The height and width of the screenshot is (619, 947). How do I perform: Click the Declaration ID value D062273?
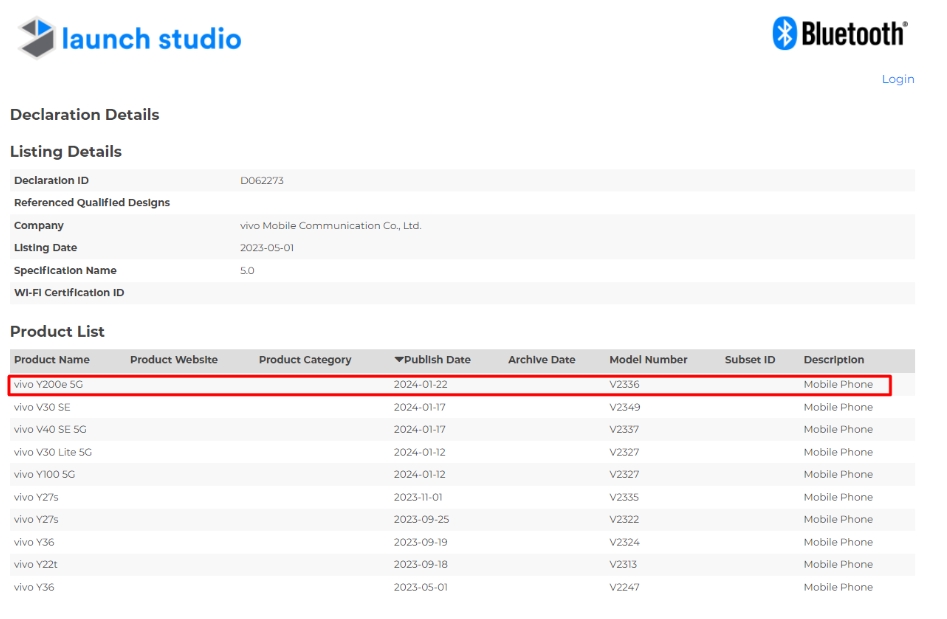tap(262, 181)
